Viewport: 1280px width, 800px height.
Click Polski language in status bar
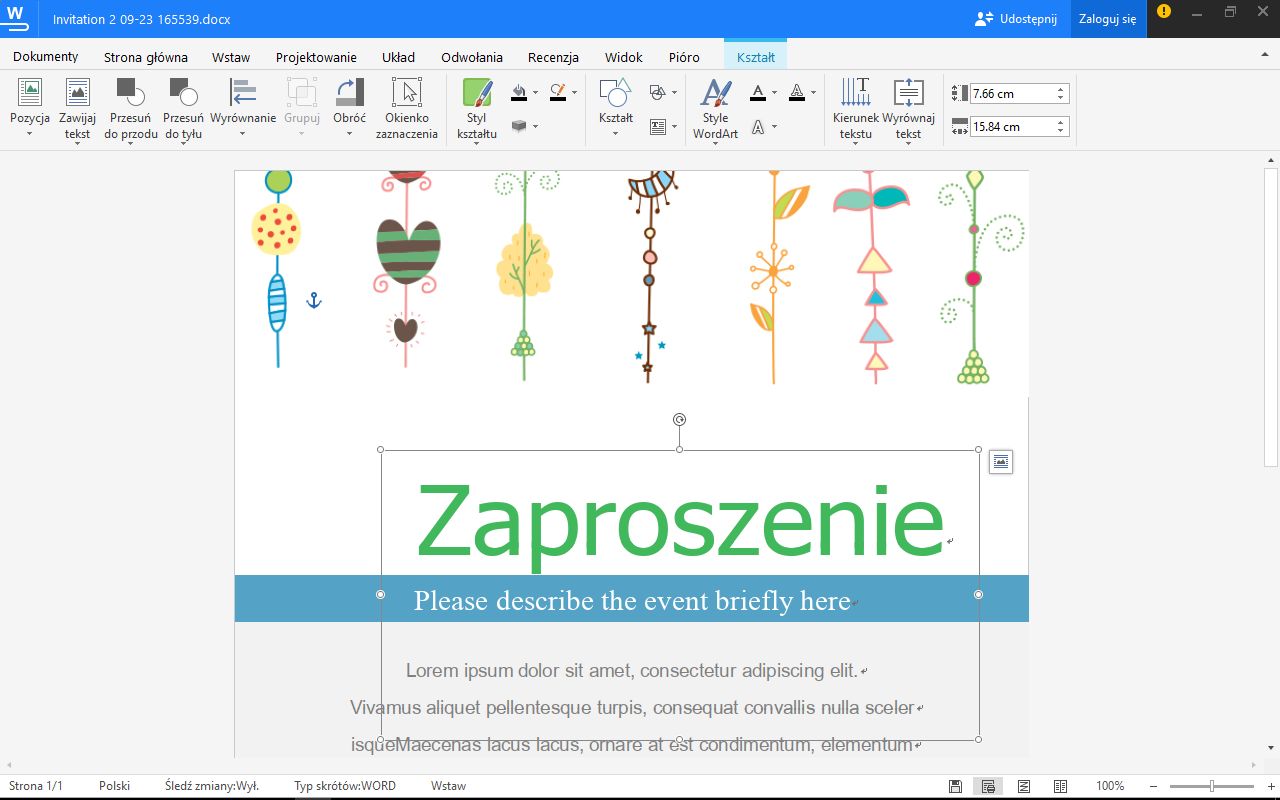[x=115, y=786]
